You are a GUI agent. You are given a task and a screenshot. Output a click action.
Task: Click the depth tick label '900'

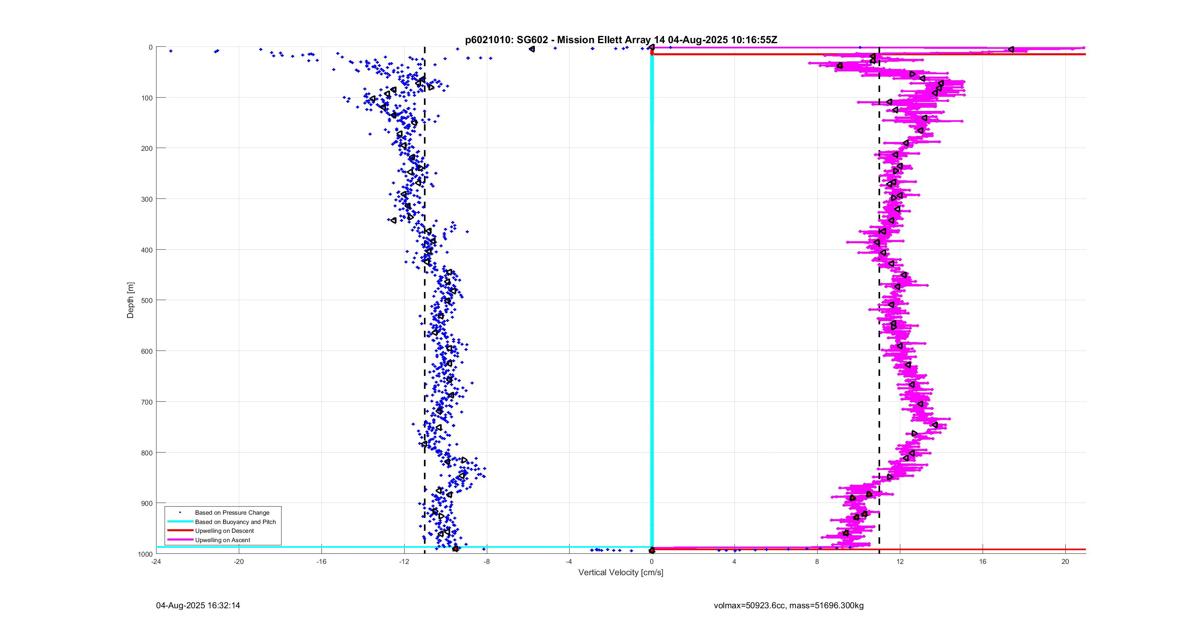(x=146, y=503)
